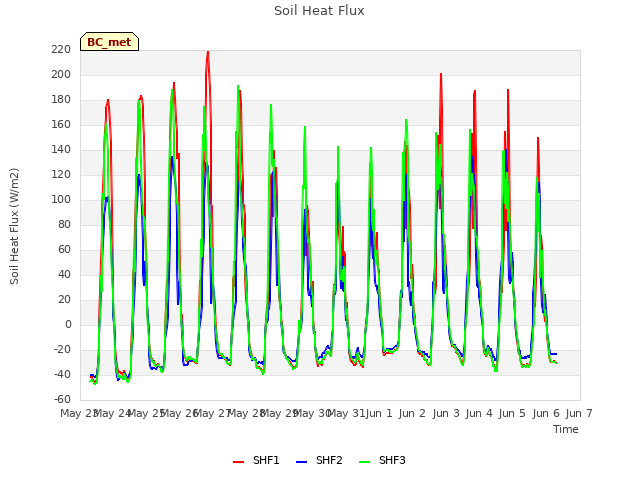
Task: Click the 80 y-axis tick label
Action: coord(64,224)
